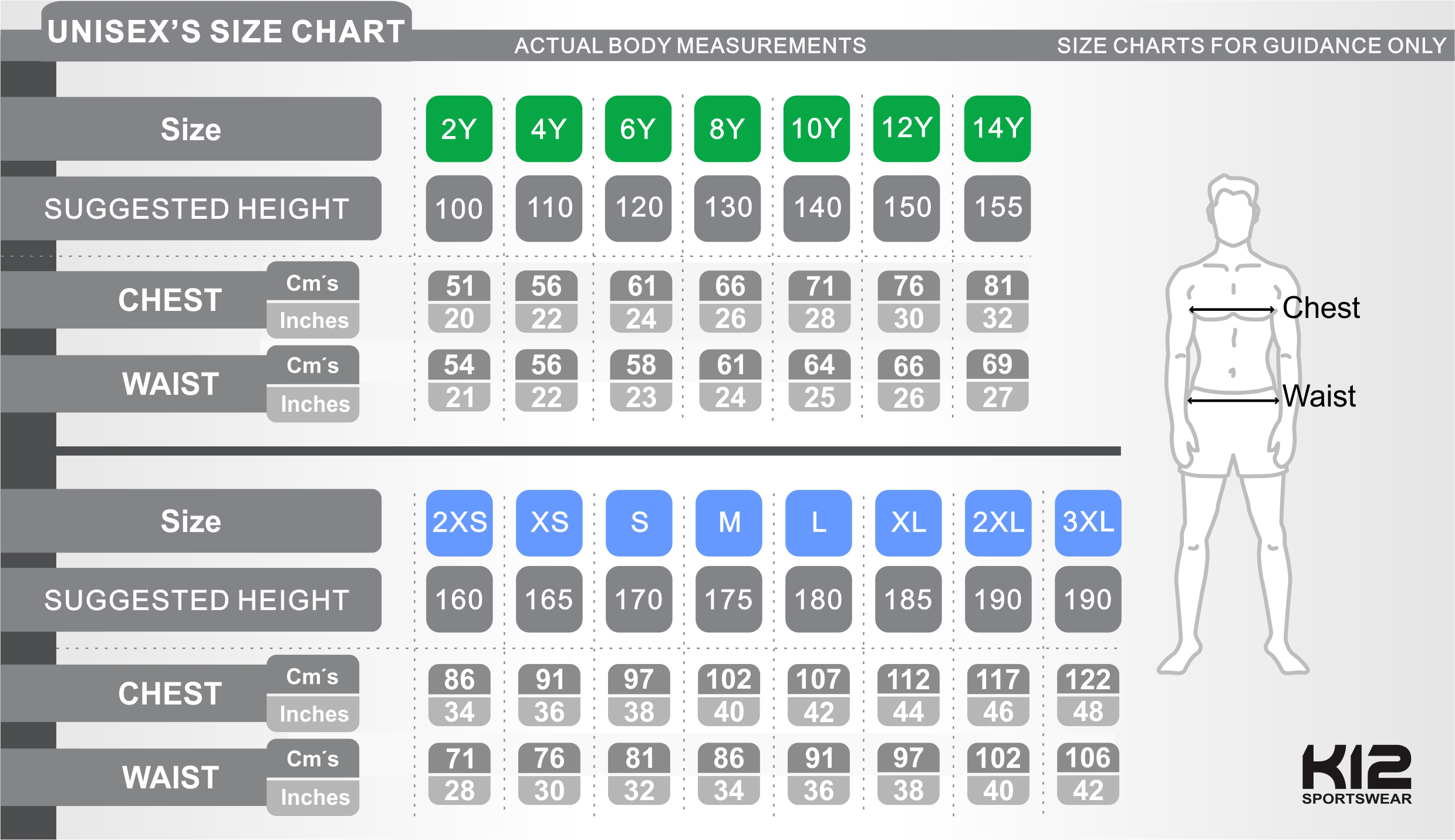Click the 122 cm chest value
This screenshot has width=1455, height=840.
point(1088,679)
